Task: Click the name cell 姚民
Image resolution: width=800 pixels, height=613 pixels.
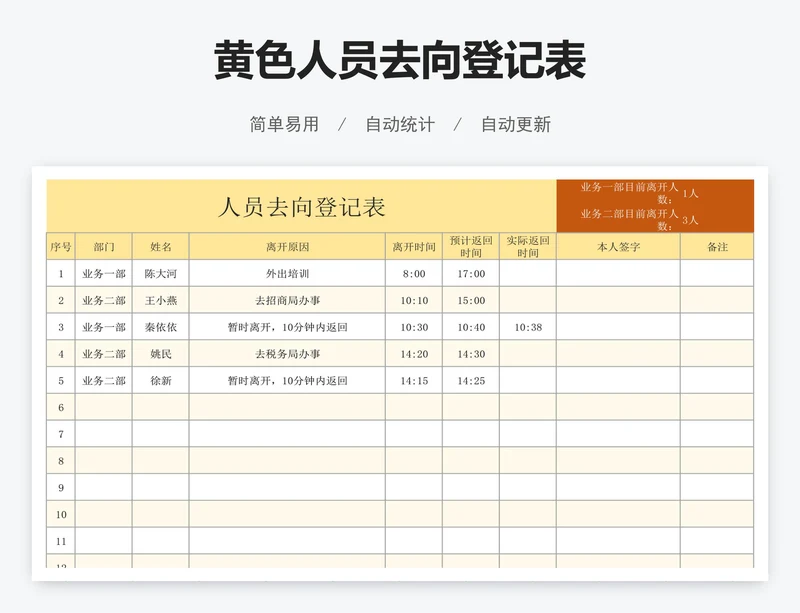Action: 161,354
